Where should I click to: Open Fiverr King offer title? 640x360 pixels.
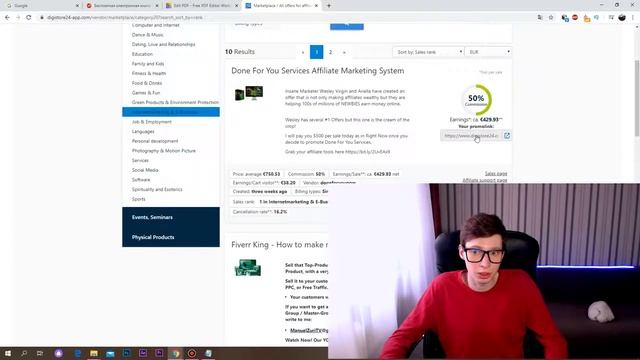279,245
